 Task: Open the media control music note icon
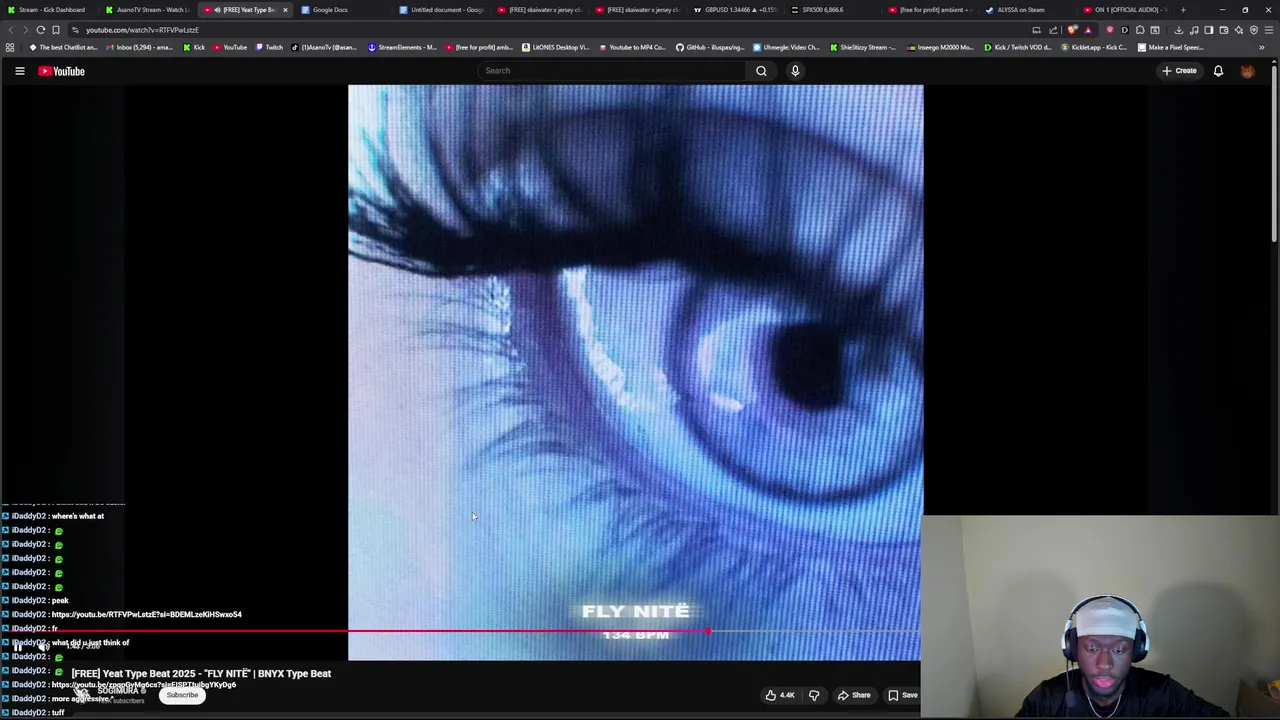point(1194,30)
